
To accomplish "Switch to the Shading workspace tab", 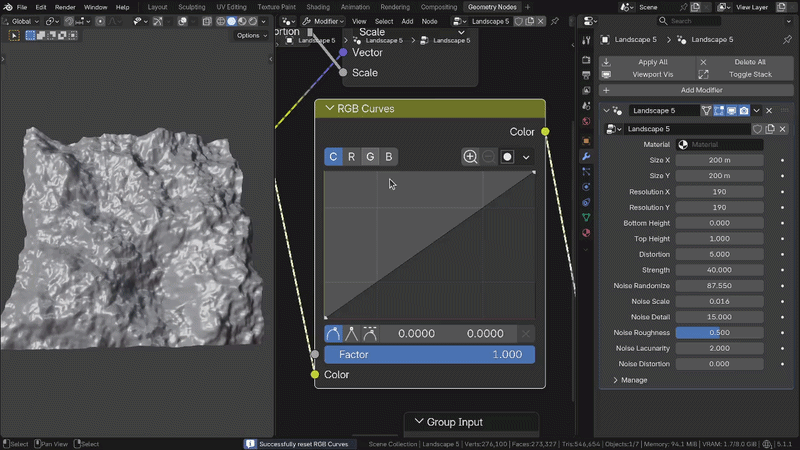I will (x=318, y=7).
